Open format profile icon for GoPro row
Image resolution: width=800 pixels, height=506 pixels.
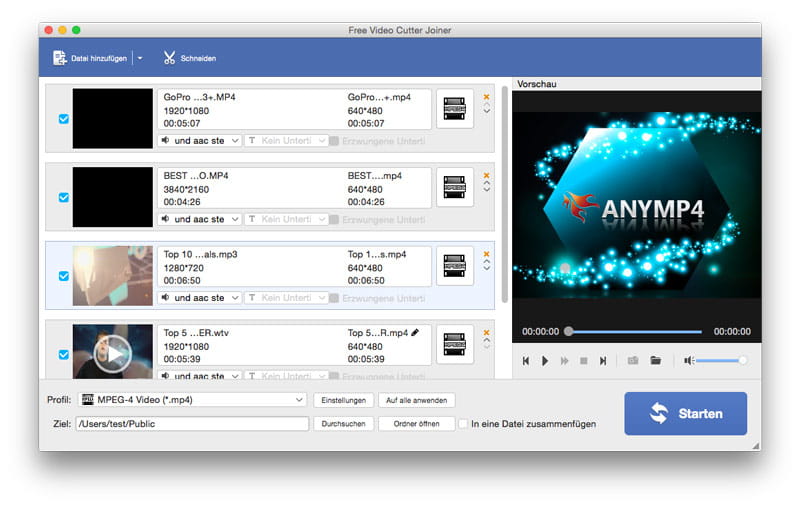coord(454,109)
